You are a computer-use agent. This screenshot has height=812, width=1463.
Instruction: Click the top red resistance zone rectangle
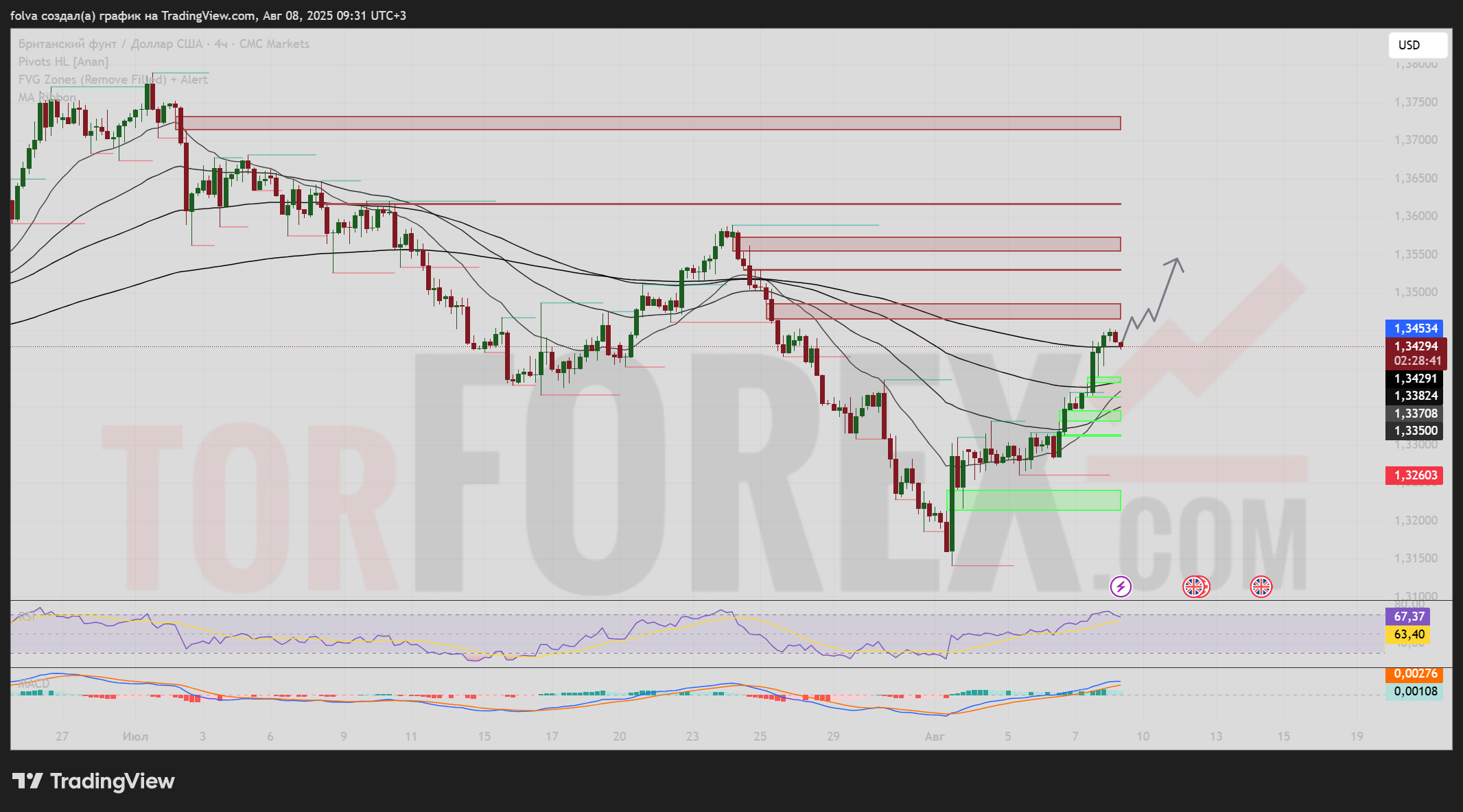click(x=648, y=123)
